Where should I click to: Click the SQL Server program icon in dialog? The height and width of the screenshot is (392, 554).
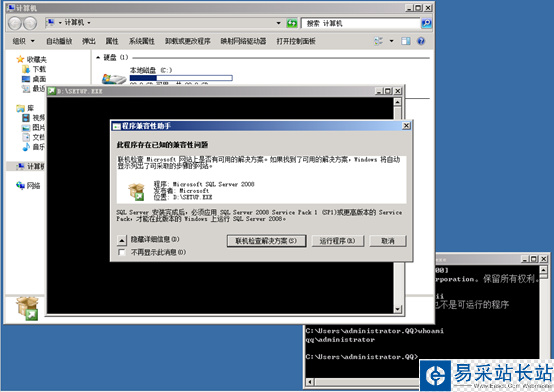tap(136, 192)
